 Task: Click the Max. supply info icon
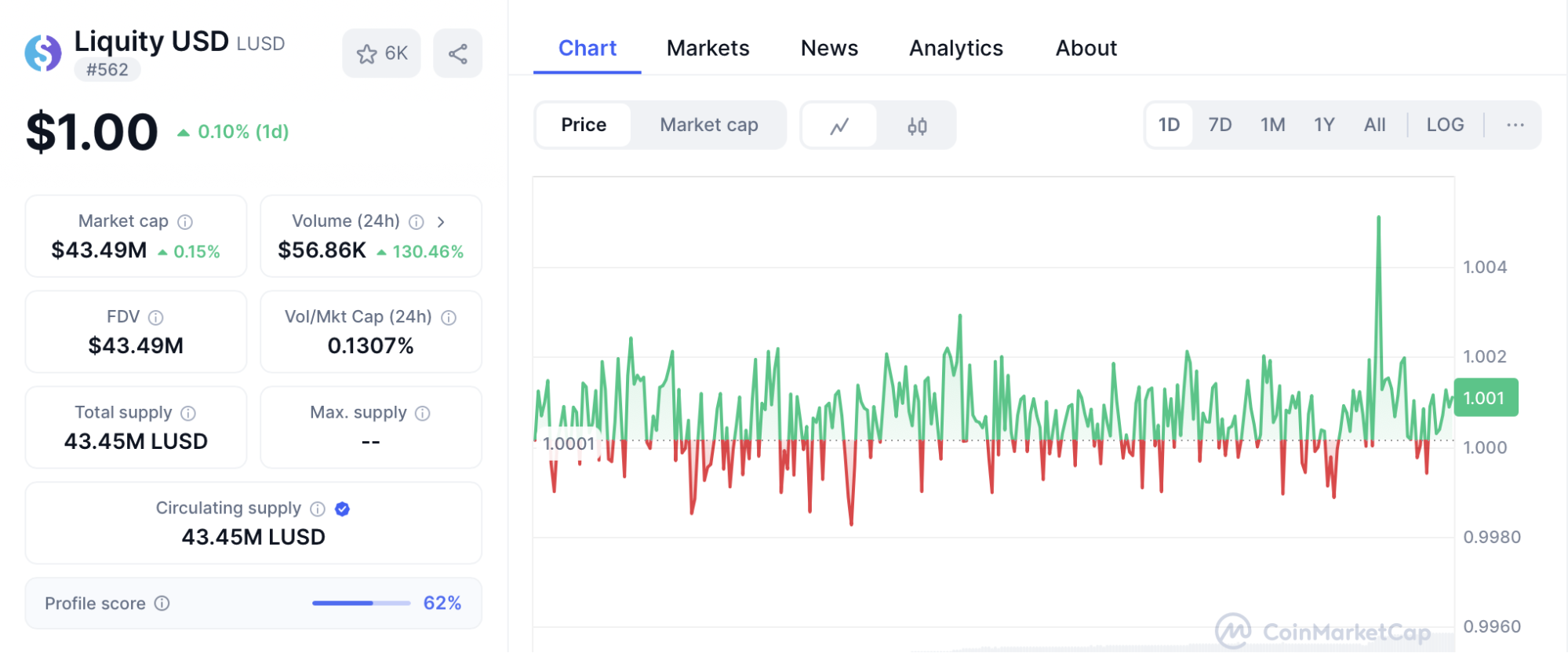click(423, 414)
